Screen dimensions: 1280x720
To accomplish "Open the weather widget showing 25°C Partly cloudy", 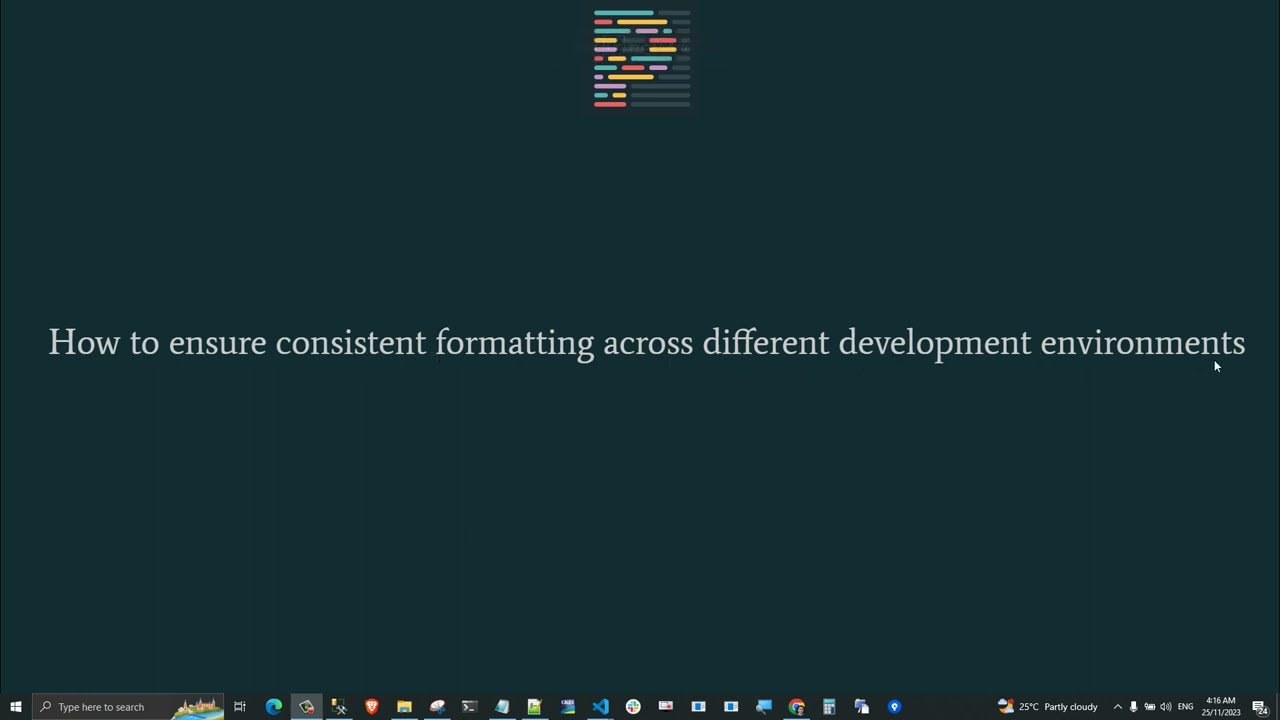I will tap(1048, 707).
